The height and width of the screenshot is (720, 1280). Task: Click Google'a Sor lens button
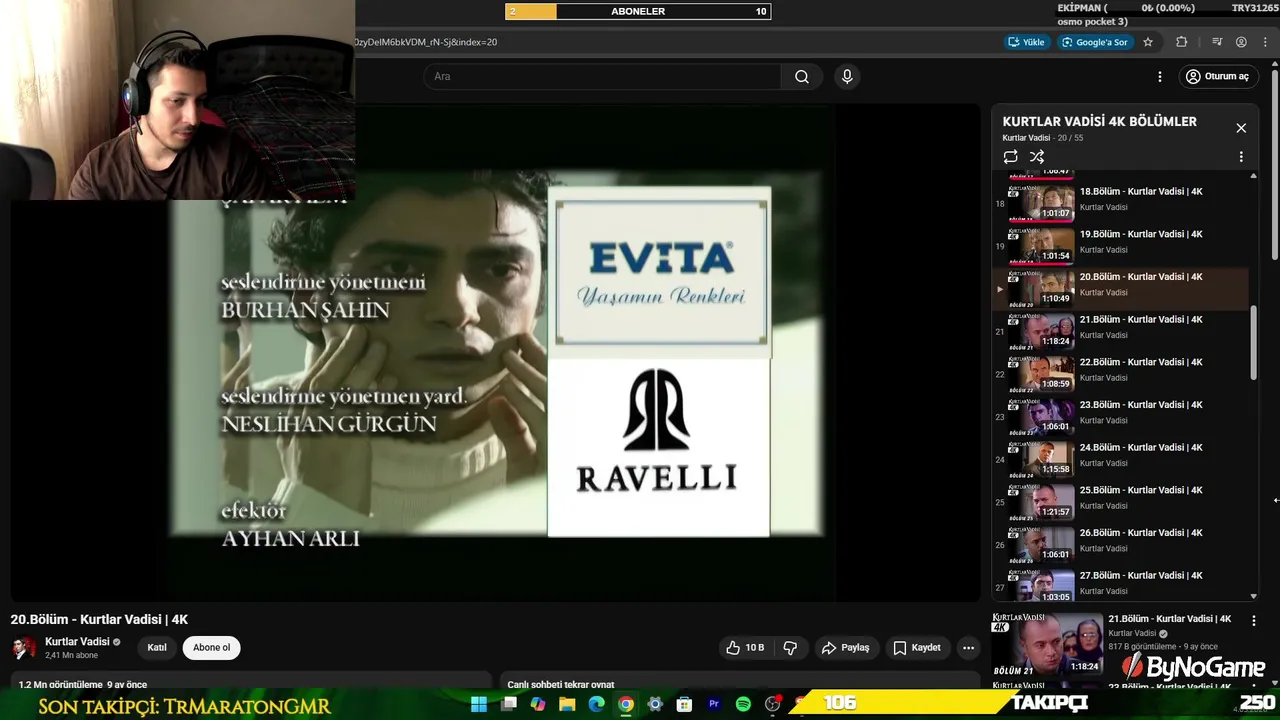pyautogui.click(x=1095, y=42)
